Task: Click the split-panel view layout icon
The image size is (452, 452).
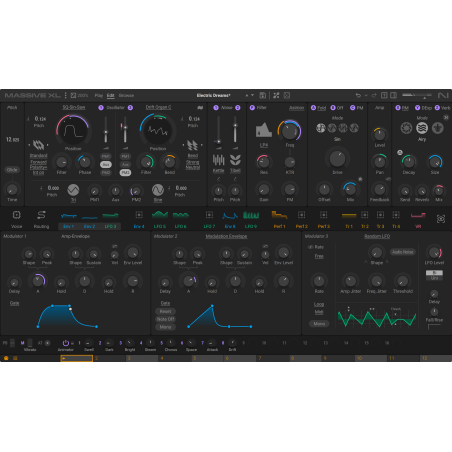Action: pyautogui.click(x=393, y=95)
